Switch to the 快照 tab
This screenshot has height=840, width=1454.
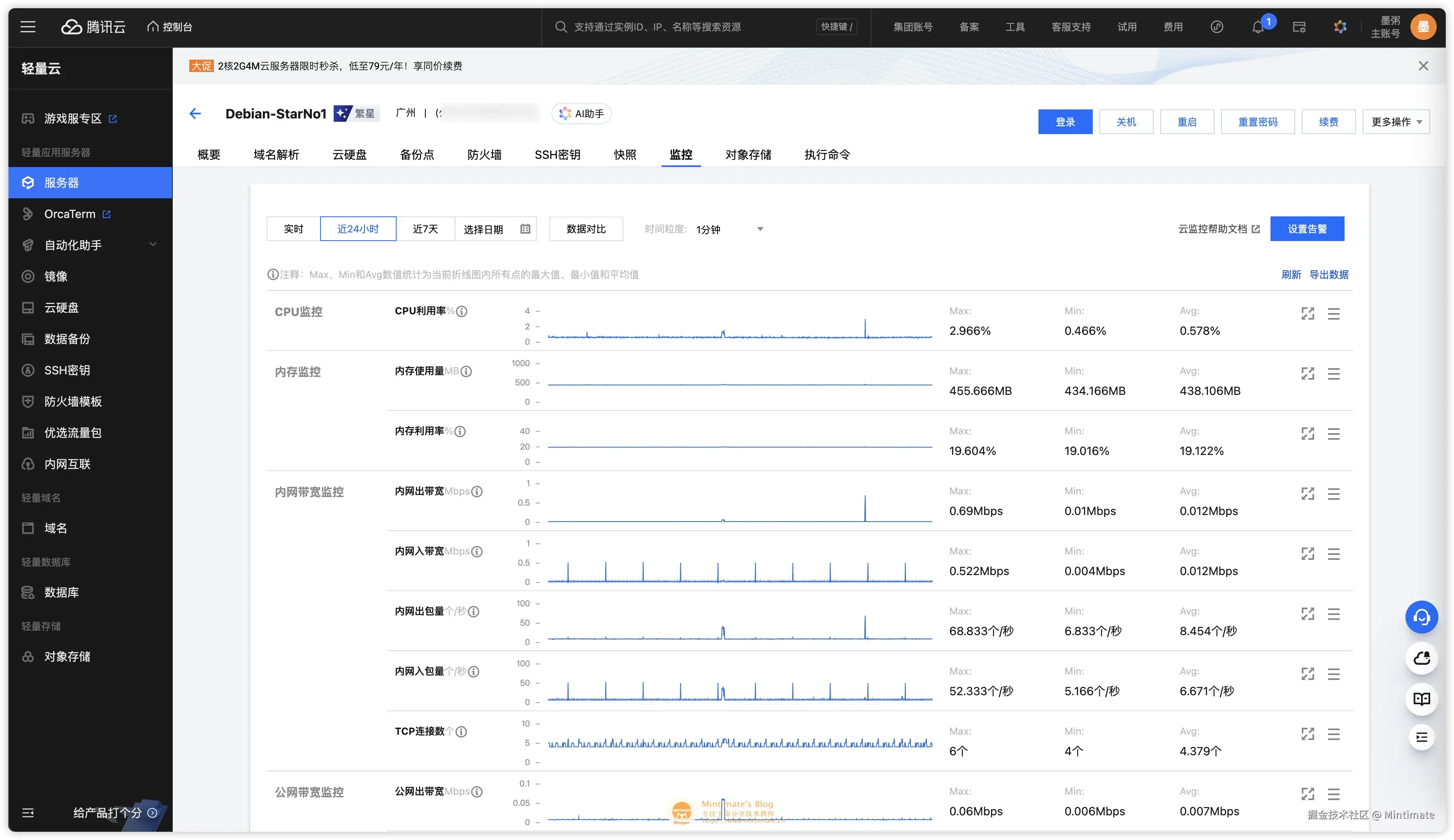click(624, 155)
